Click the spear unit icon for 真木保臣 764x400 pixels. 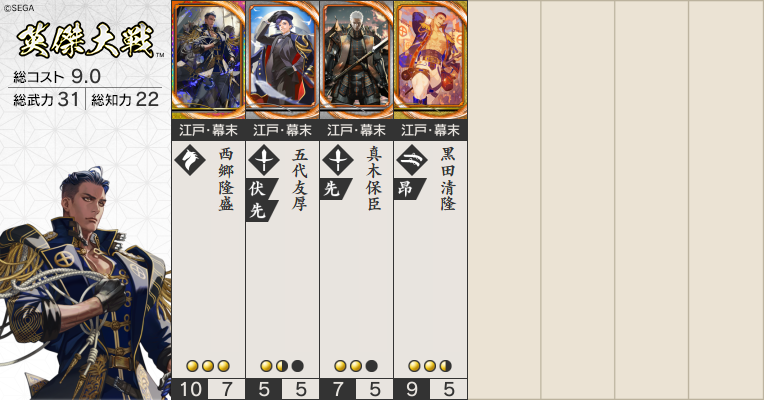(x=338, y=160)
